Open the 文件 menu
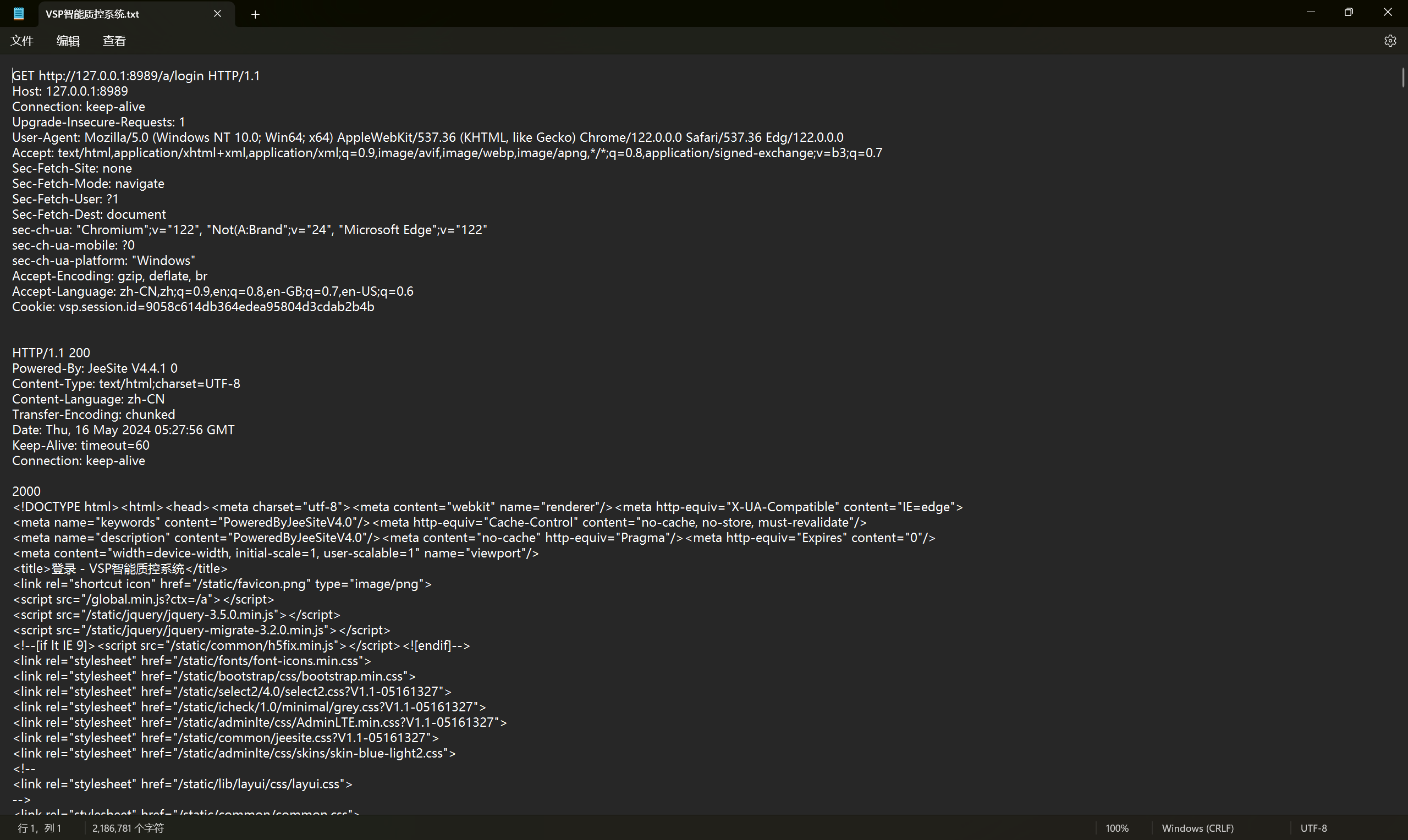The width and height of the screenshot is (1408, 840). [22, 41]
